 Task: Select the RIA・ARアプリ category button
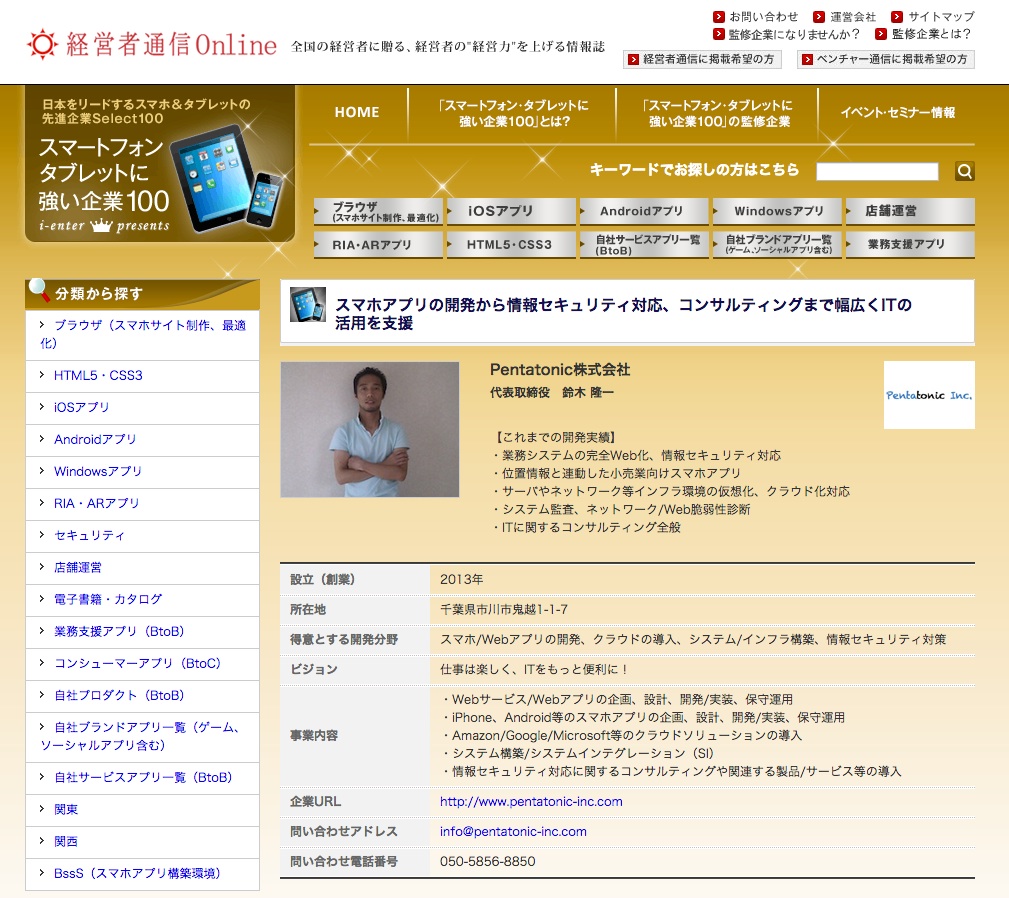click(378, 244)
